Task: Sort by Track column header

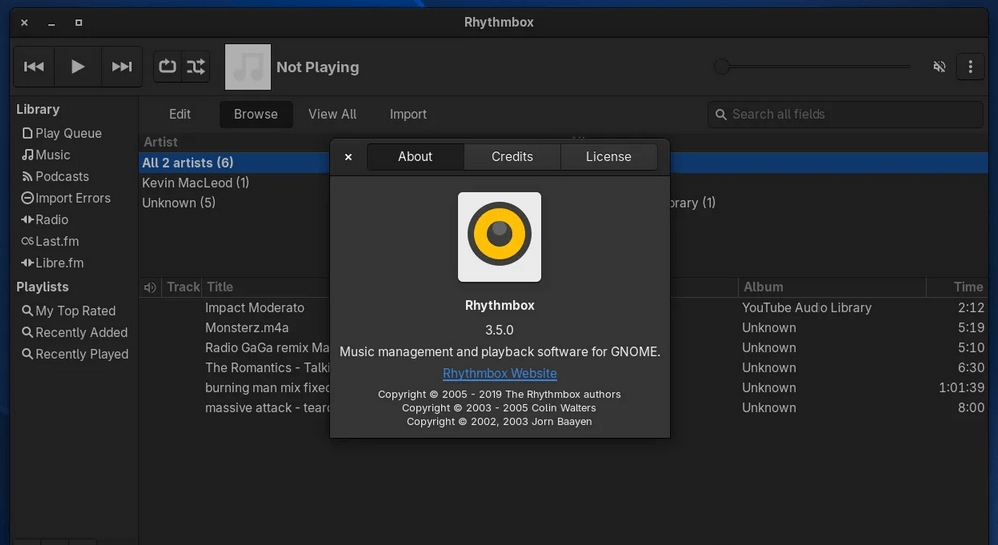Action: click(183, 287)
